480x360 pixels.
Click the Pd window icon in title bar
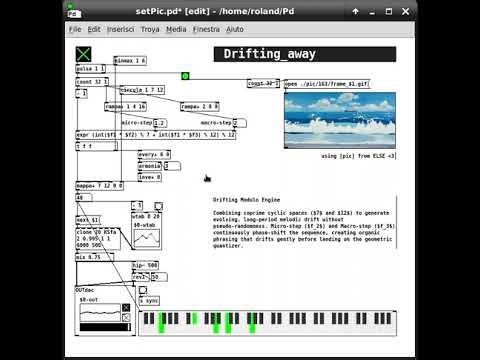point(74,12)
